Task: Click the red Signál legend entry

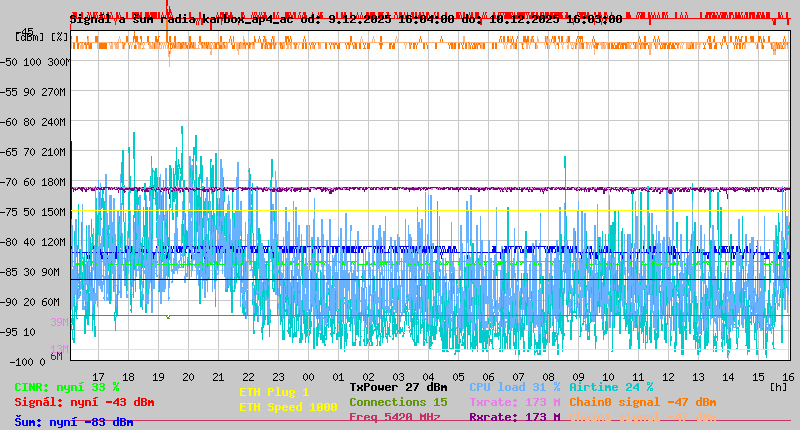Action: pyautogui.click(x=84, y=402)
